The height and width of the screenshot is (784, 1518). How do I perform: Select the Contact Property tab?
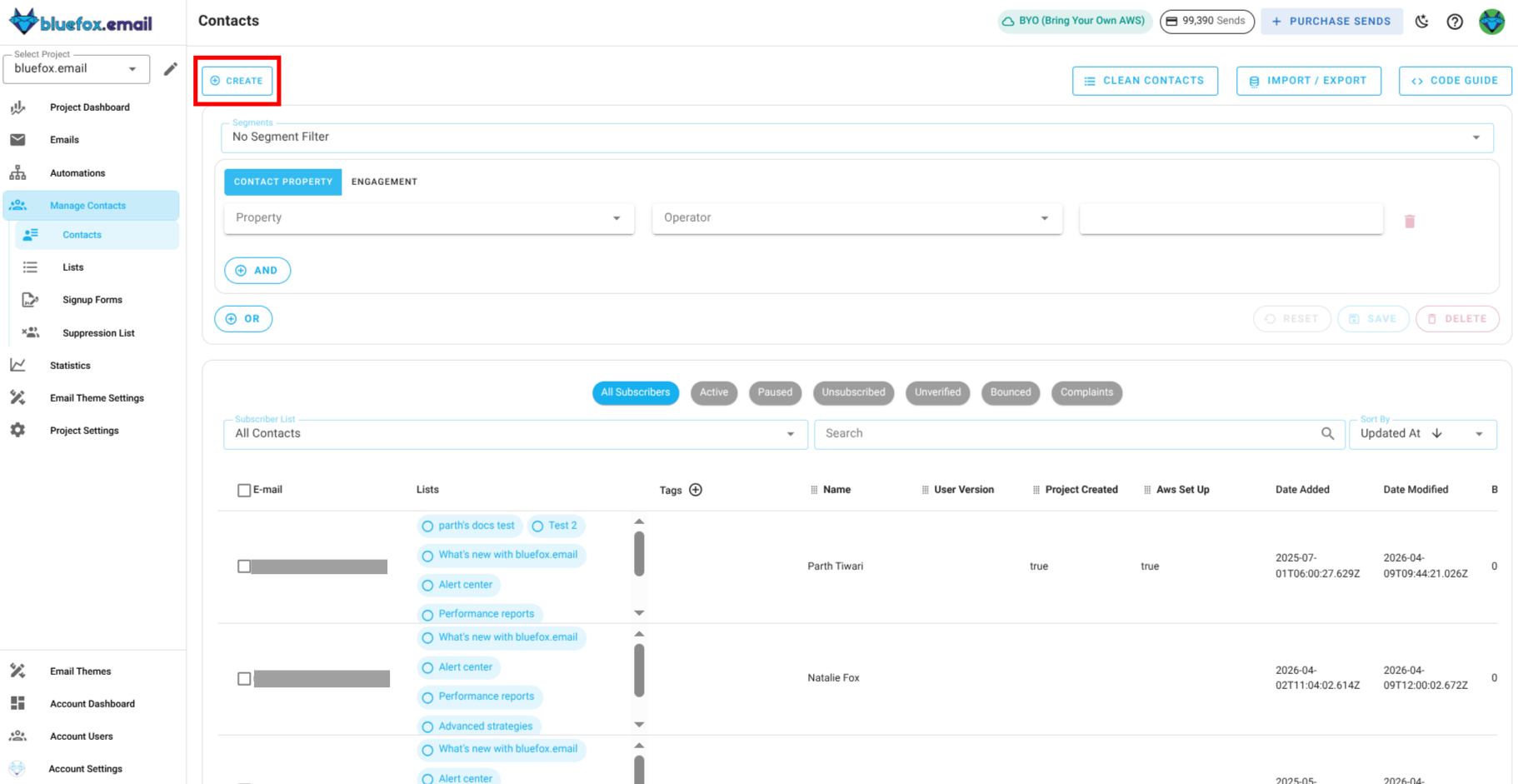point(282,182)
